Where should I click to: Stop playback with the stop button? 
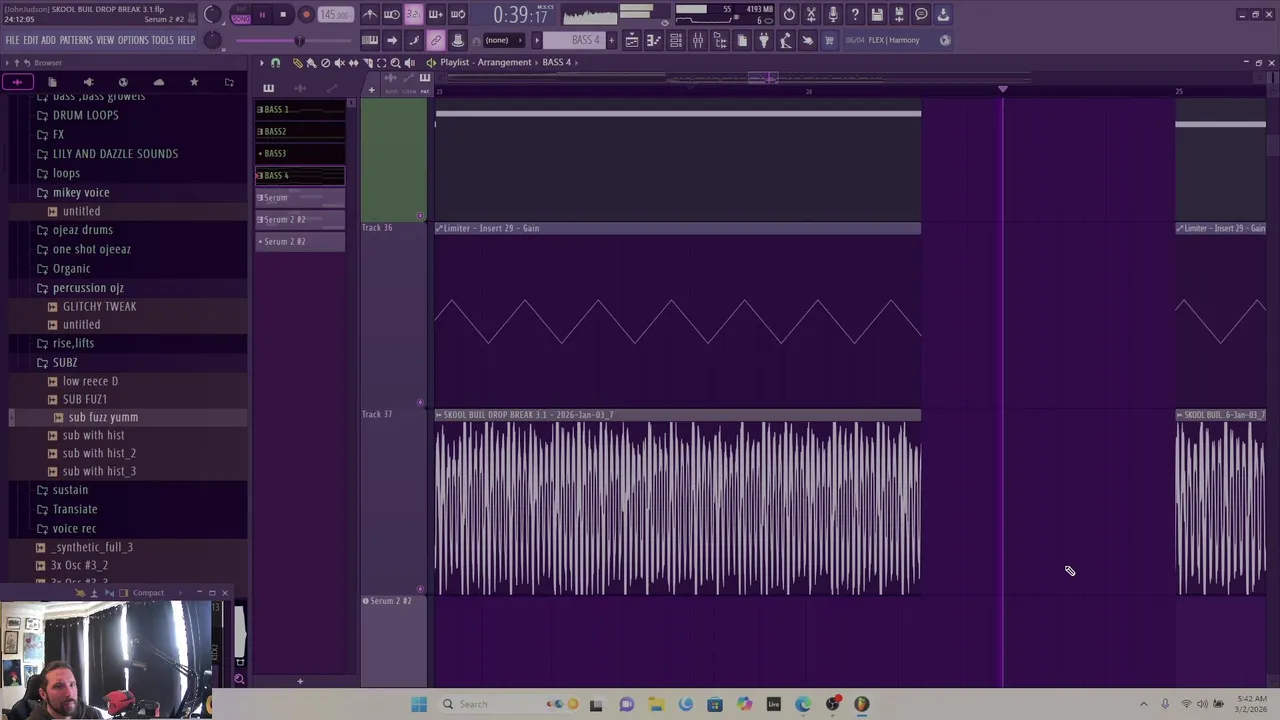[283, 15]
